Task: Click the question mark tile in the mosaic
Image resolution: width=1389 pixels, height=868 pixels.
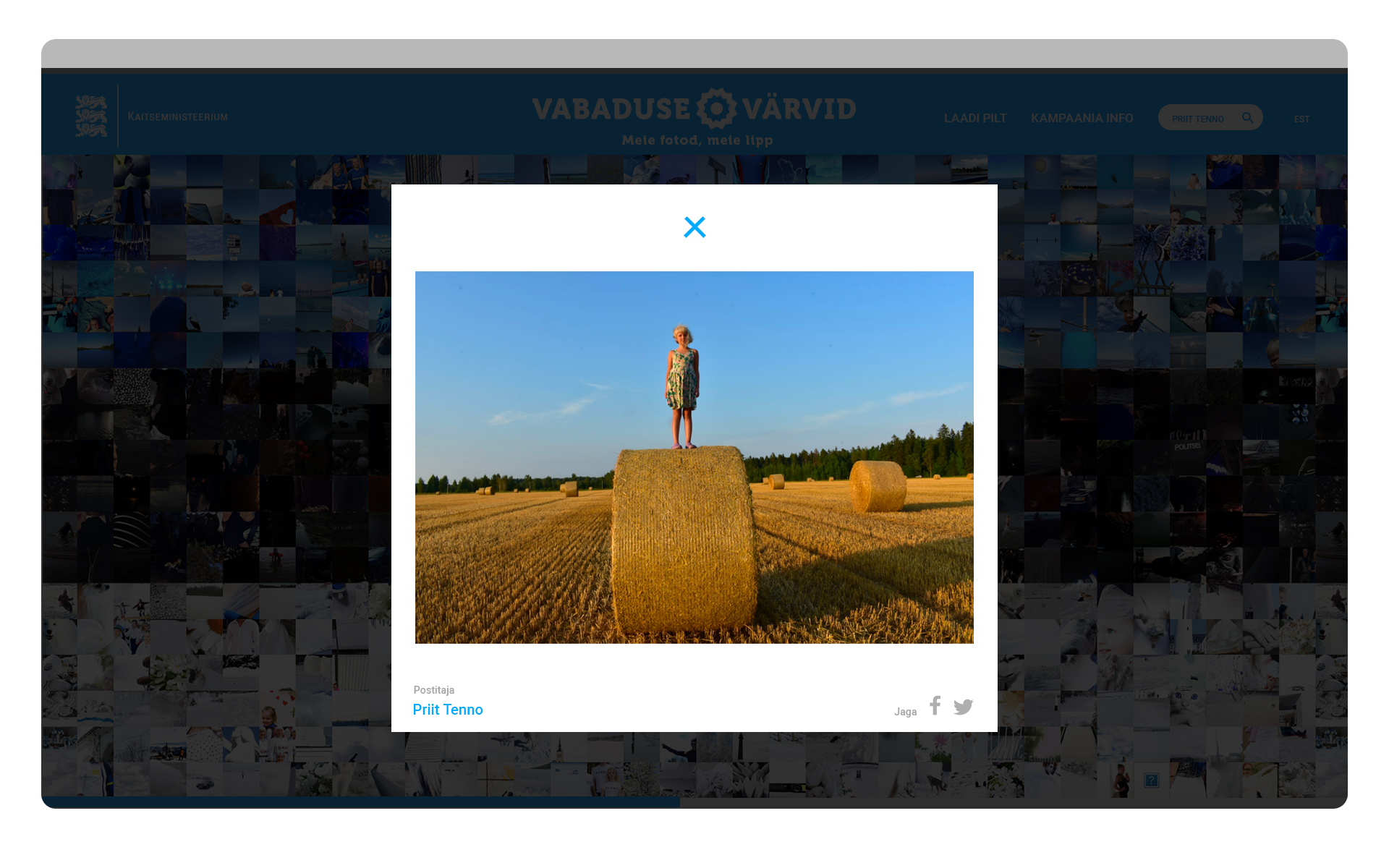Action: (1151, 780)
